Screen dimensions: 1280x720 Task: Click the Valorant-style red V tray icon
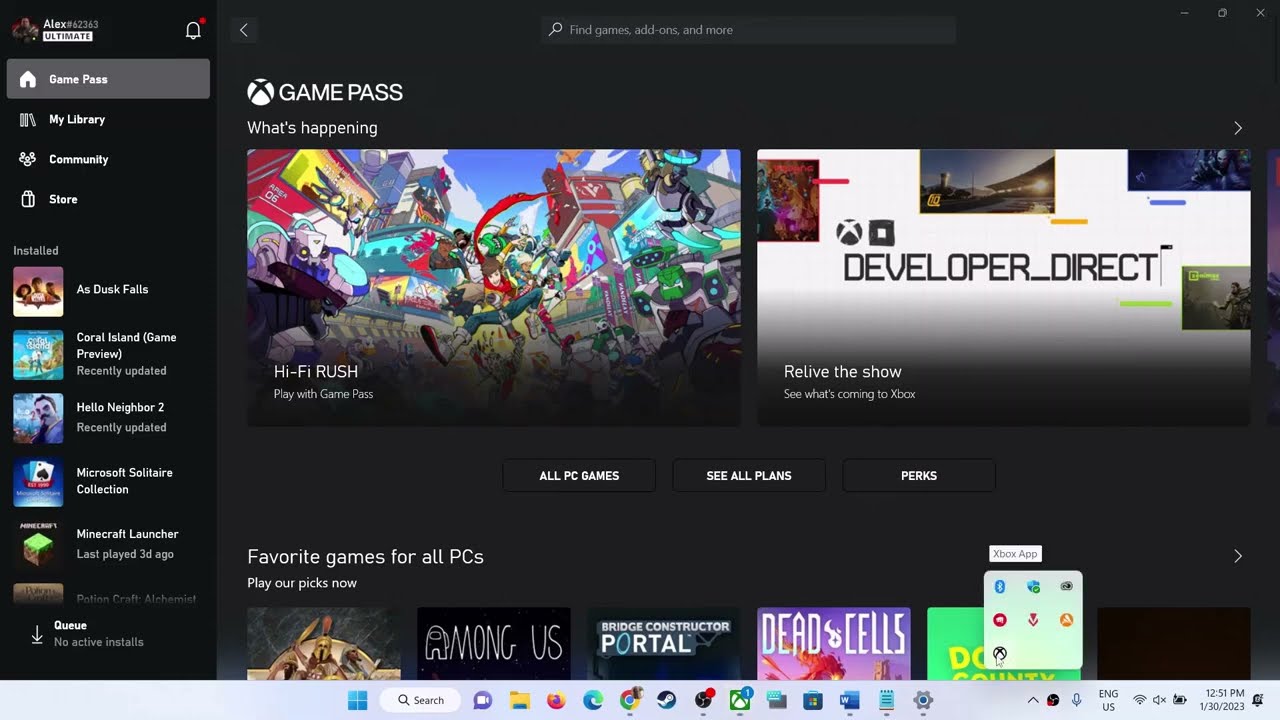(x=1033, y=620)
